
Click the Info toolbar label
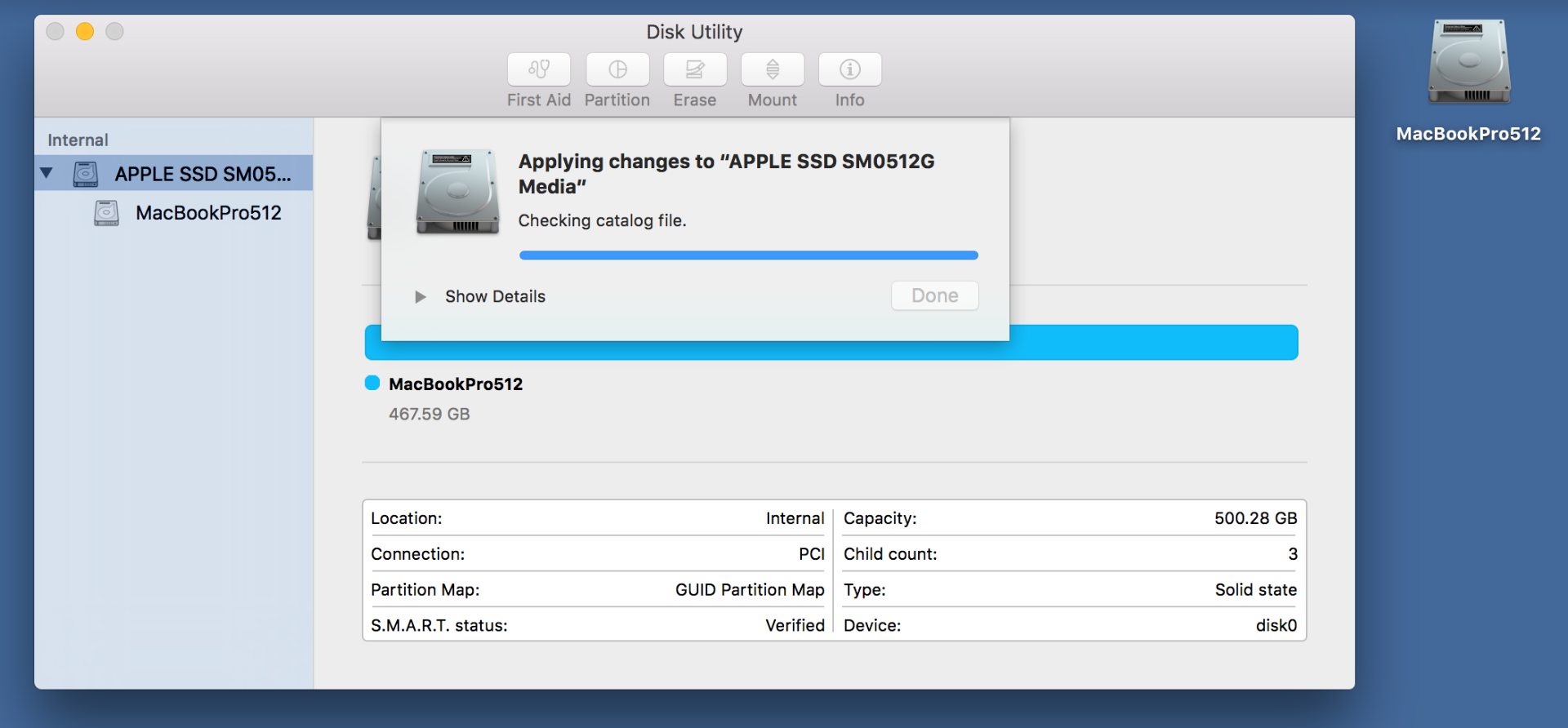tap(850, 100)
